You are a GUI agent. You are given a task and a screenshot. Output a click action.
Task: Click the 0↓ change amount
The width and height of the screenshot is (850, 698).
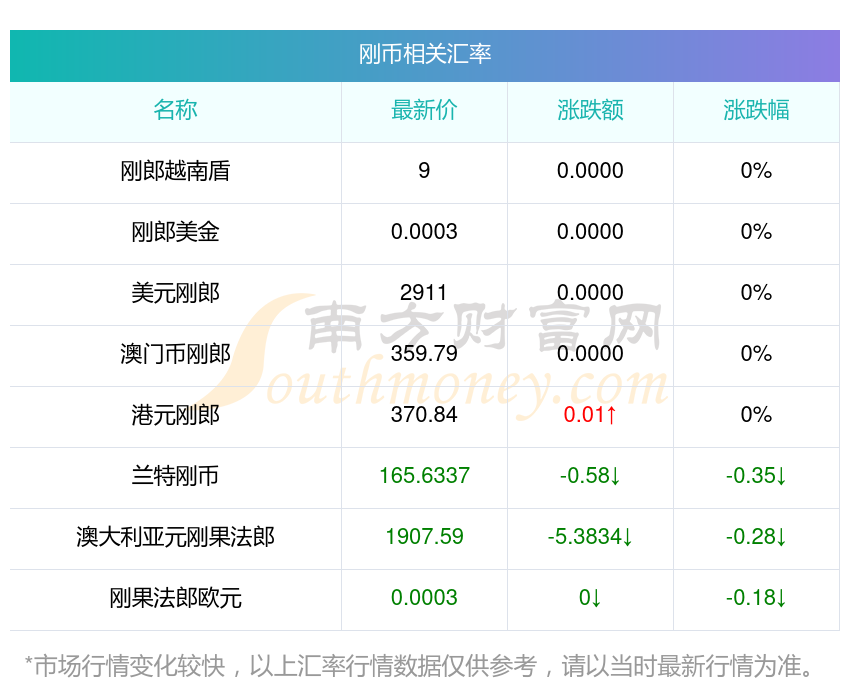click(x=590, y=598)
